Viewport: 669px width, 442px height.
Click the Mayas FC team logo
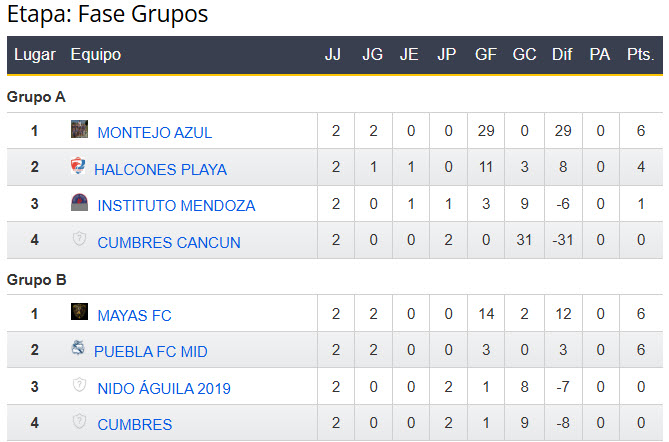79,313
